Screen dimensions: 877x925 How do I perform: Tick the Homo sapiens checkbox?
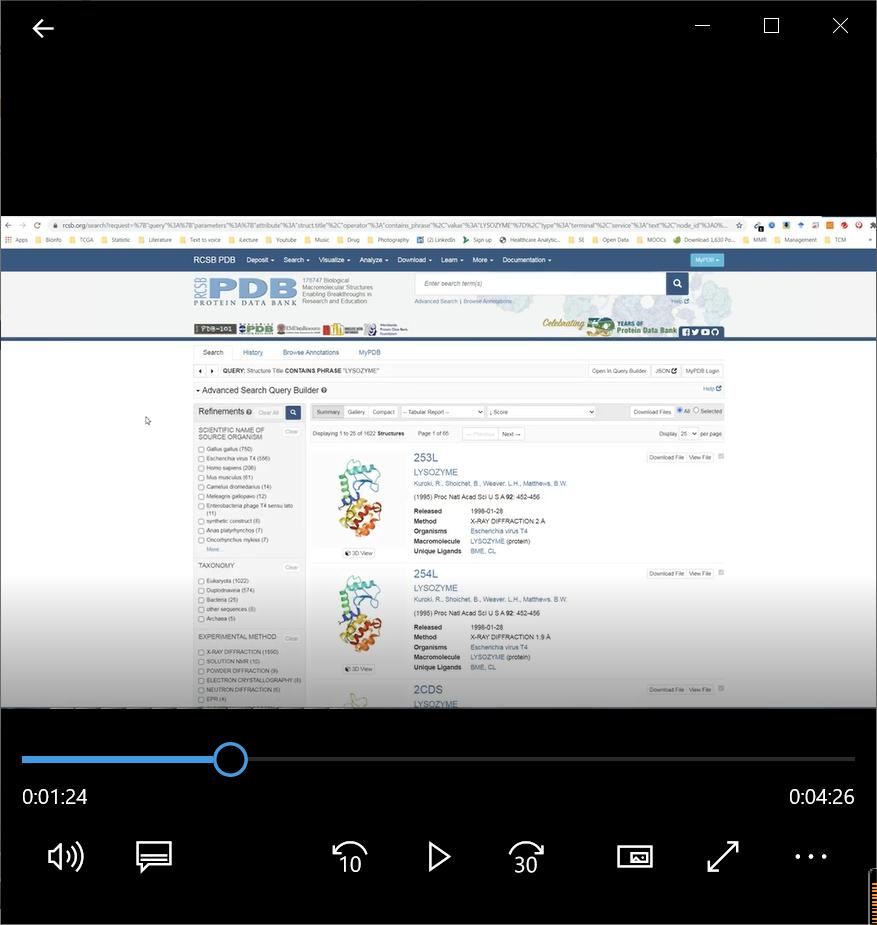click(201, 468)
